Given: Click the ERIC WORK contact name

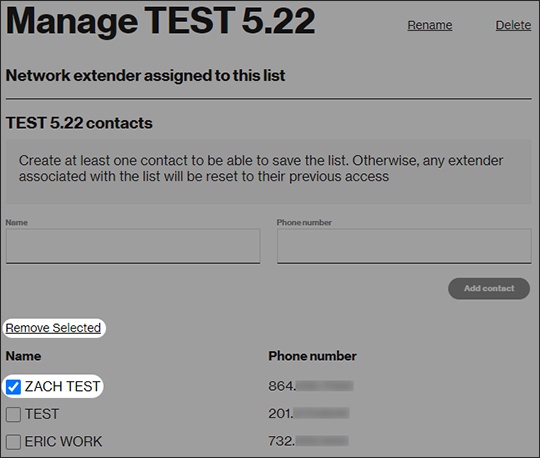Looking at the screenshot, I should tap(63, 441).
